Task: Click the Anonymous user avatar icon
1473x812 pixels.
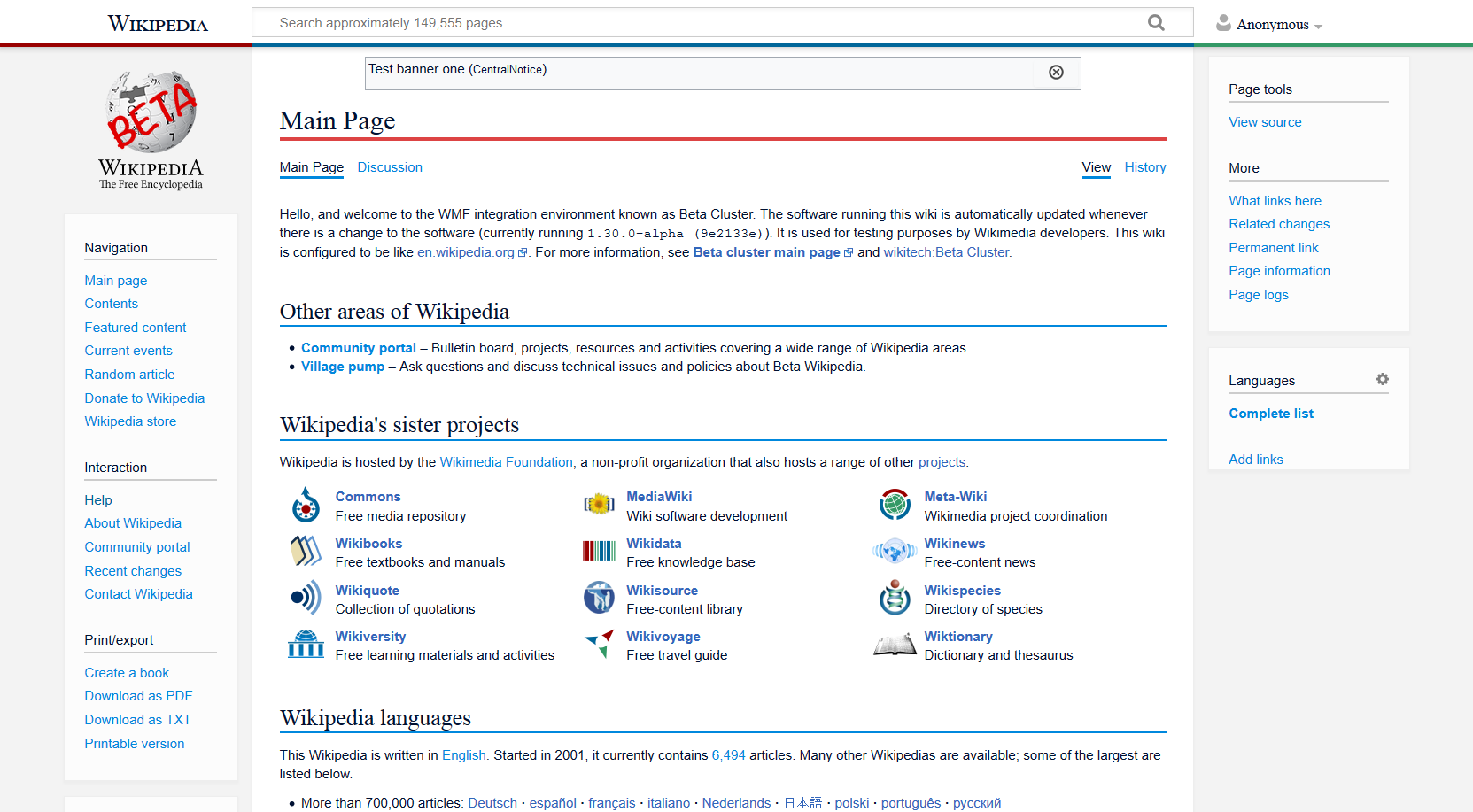Action: 1223,23
